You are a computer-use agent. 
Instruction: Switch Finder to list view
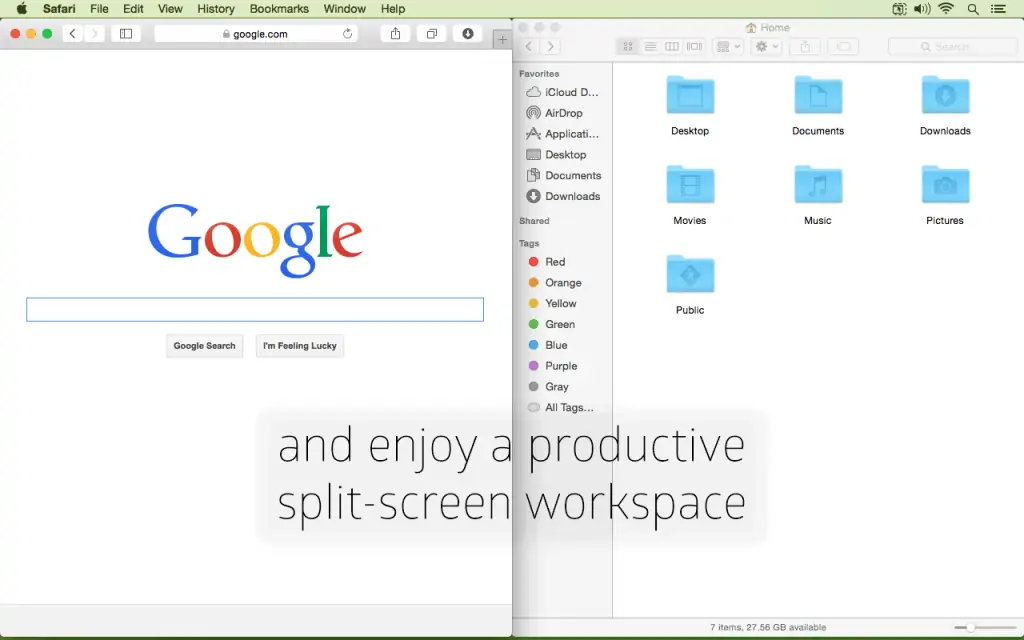point(650,46)
